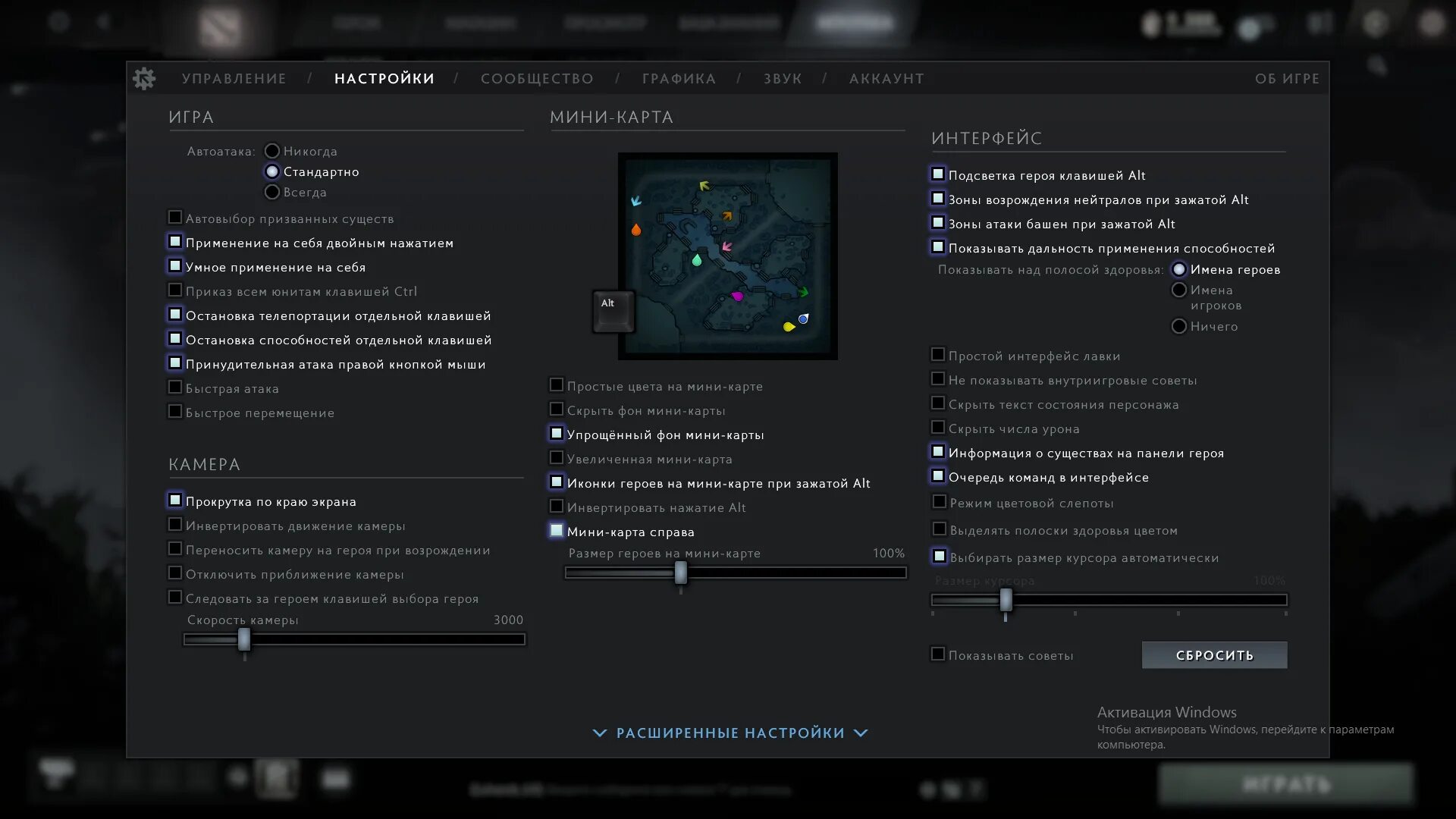Enable Режим цветовой слепоты

[x=940, y=502]
